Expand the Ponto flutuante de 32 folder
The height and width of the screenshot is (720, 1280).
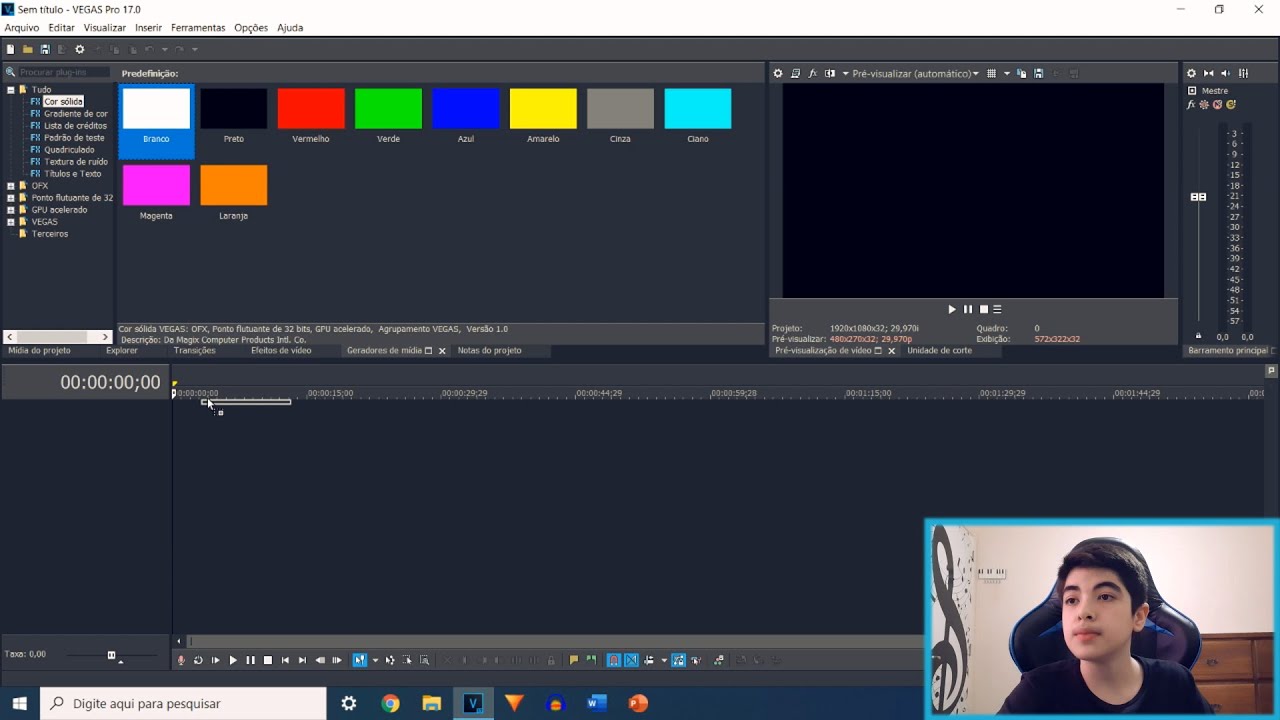pos(11,198)
